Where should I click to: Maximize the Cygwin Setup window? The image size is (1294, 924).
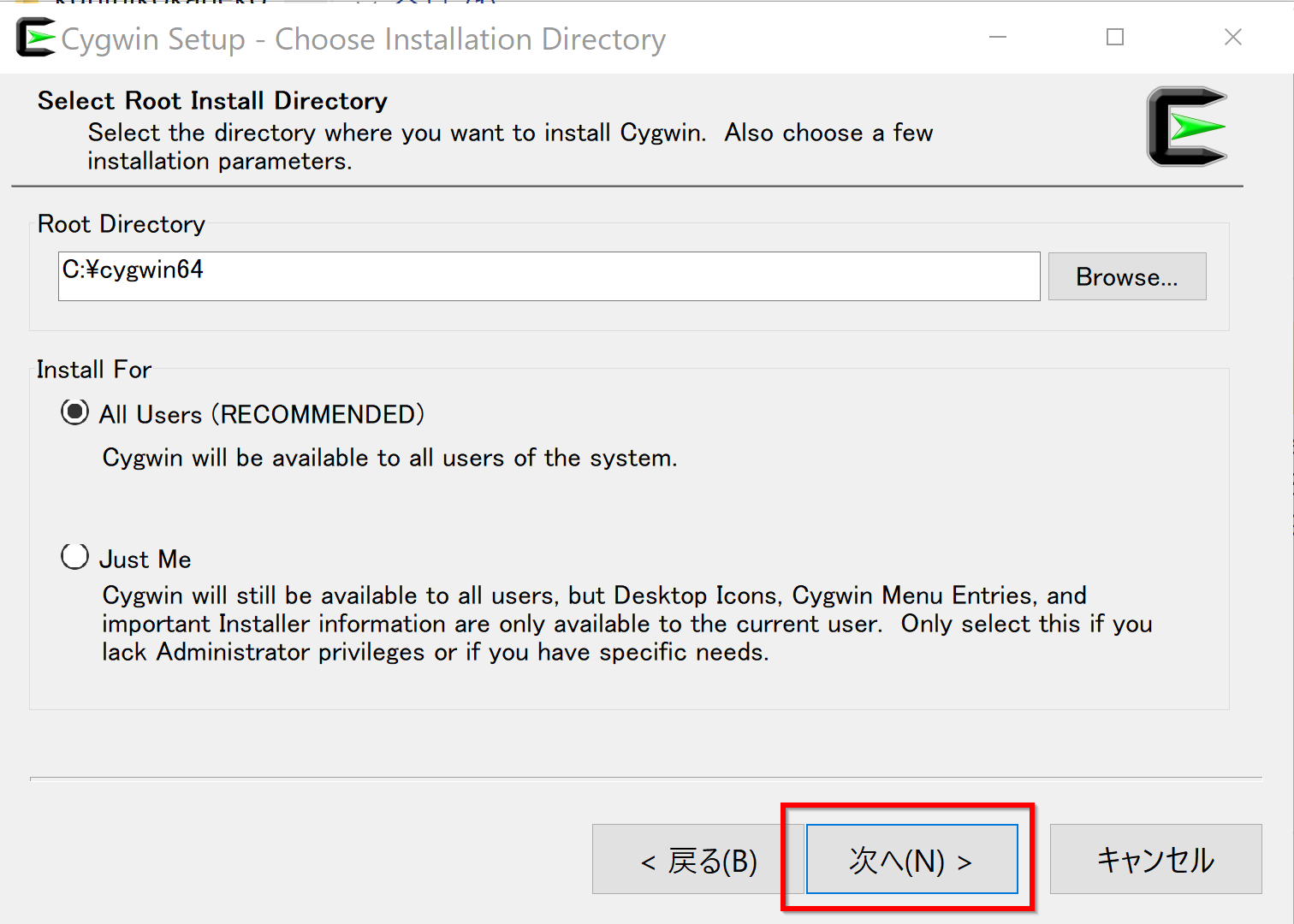pyautogui.click(x=1115, y=38)
